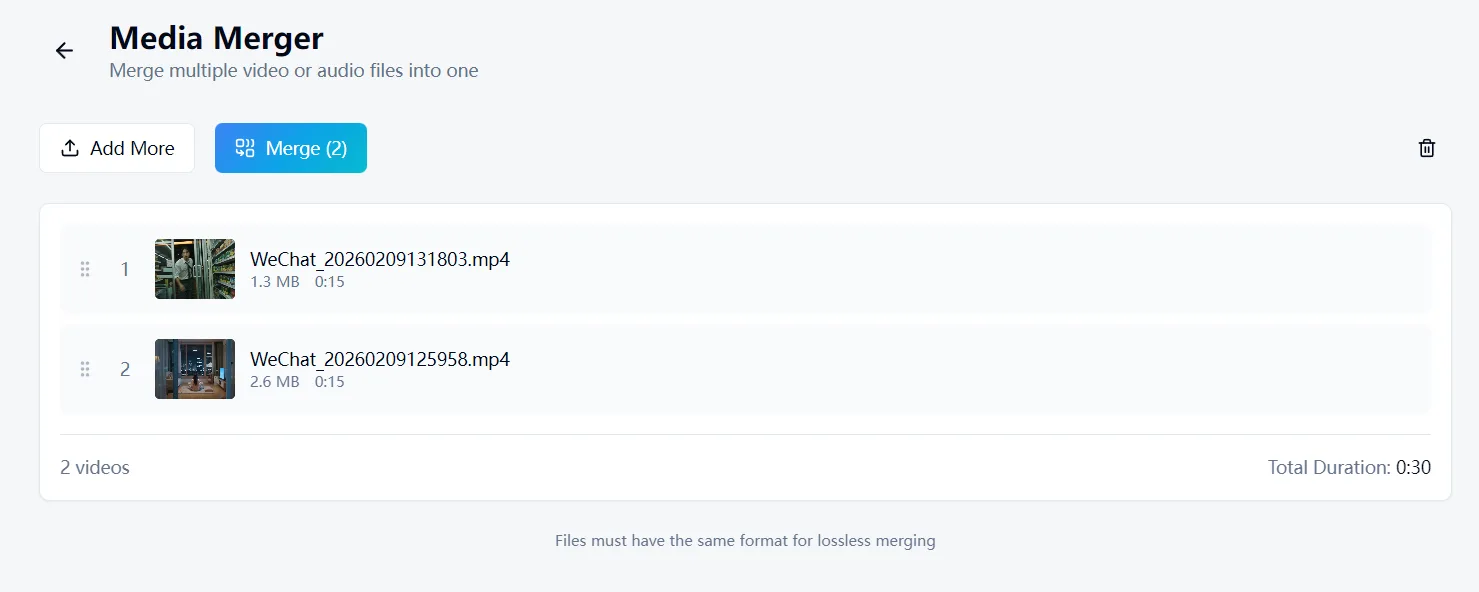Click the trash icon to clear all files
The width and height of the screenshot is (1479, 592).
[x=1427, y=148]
